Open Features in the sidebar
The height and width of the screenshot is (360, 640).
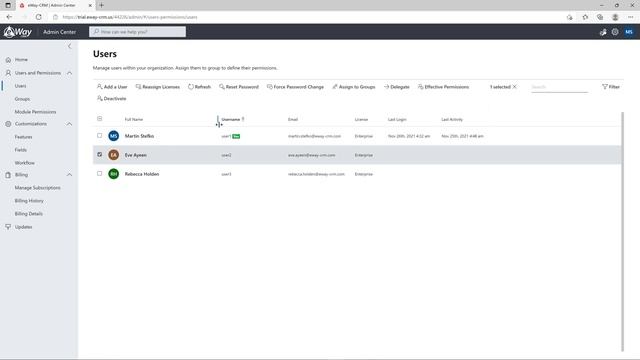tap(23, 137)
